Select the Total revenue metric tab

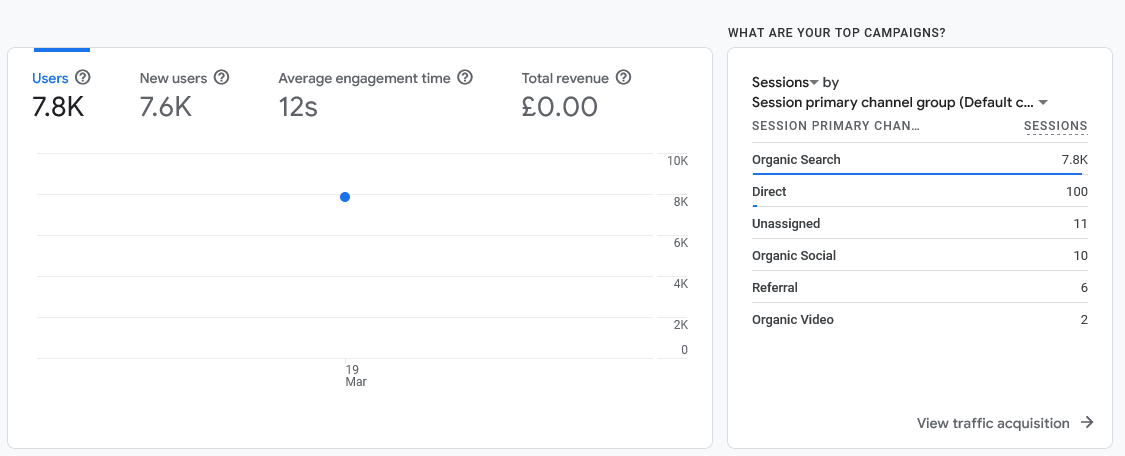[x=575, y=93]
